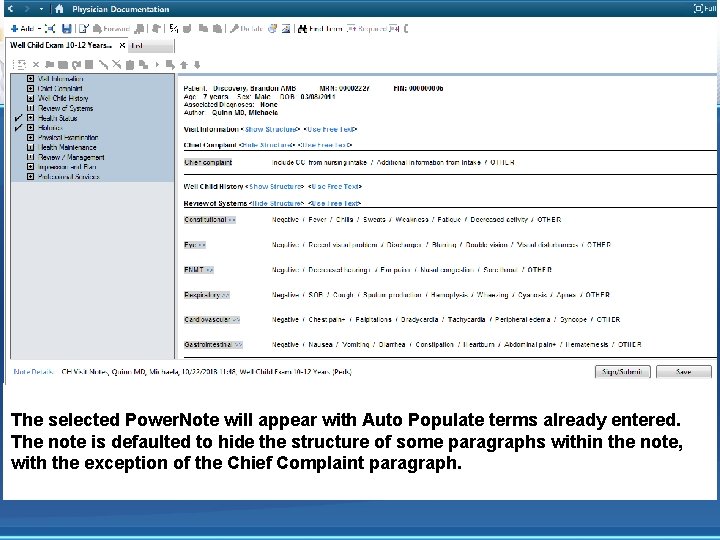Click the Forward toolbar button
The width and height of the screenshot is (720, 540).
tap(112, 28)
